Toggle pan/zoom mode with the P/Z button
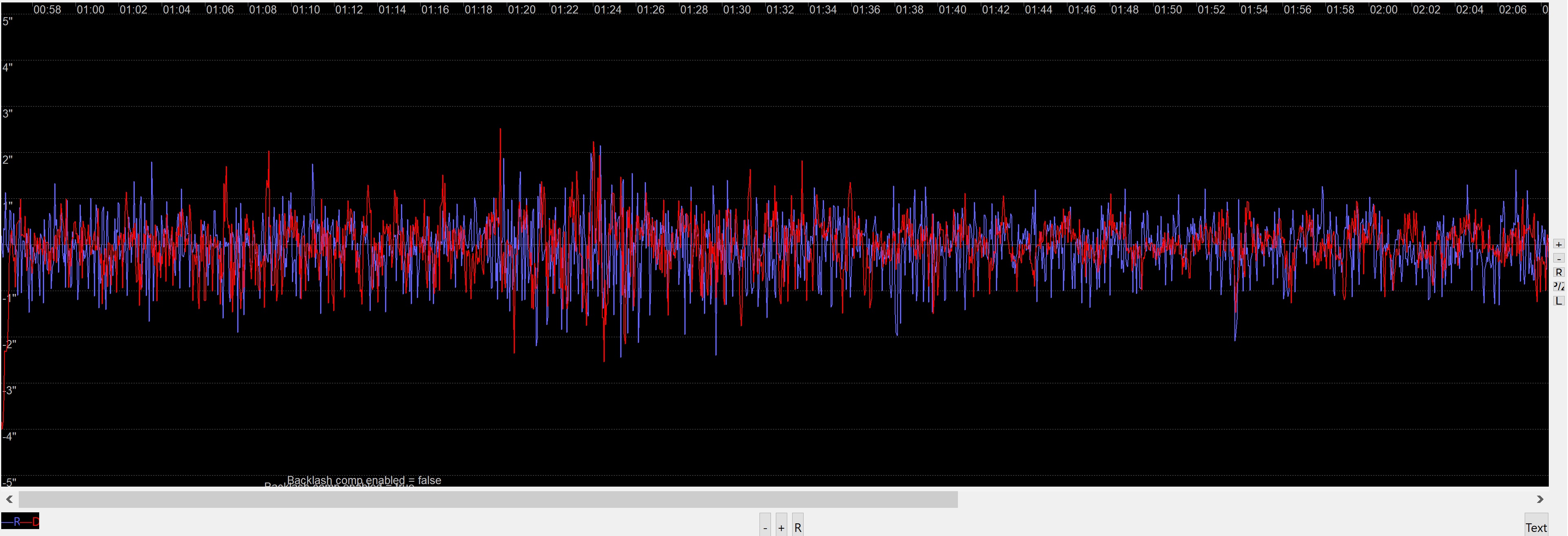 click(x=1558, y=286)
